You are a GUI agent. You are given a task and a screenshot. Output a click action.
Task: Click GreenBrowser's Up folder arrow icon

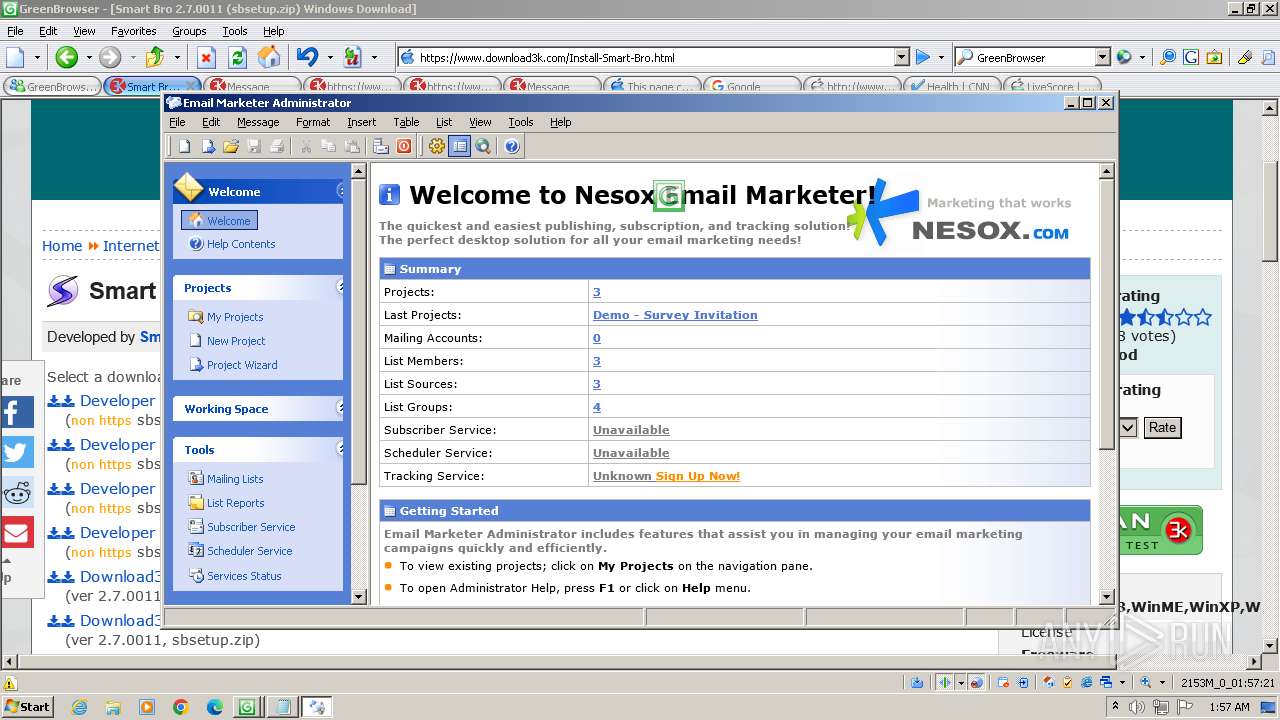click(155, 57)
